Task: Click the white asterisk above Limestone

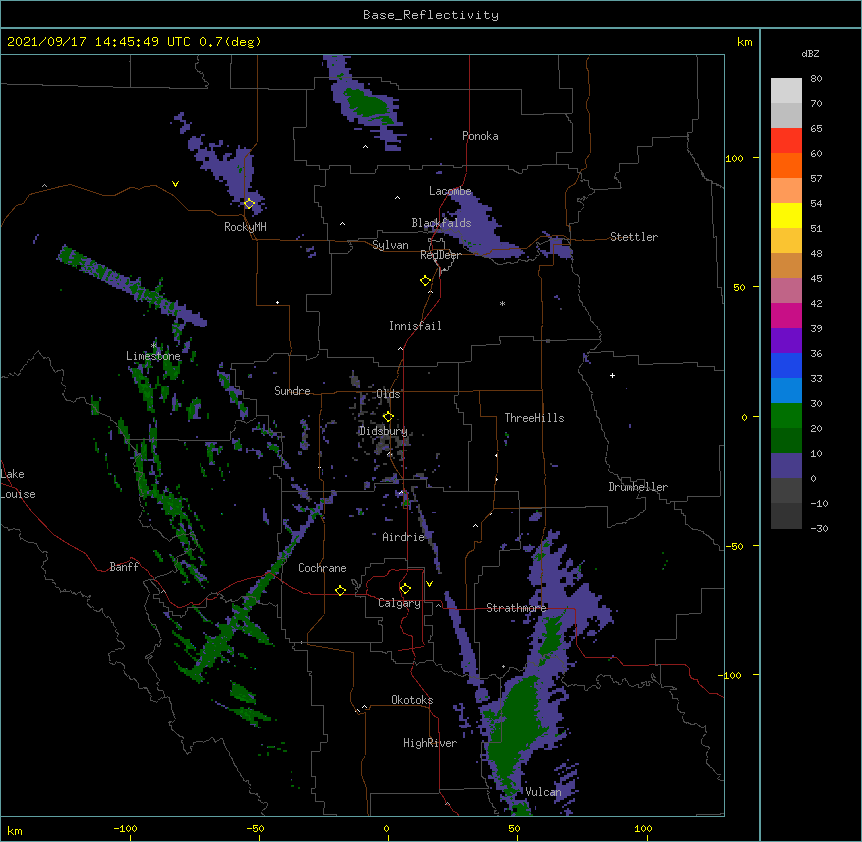Action: pyautogui.click(x=154, y=345)
